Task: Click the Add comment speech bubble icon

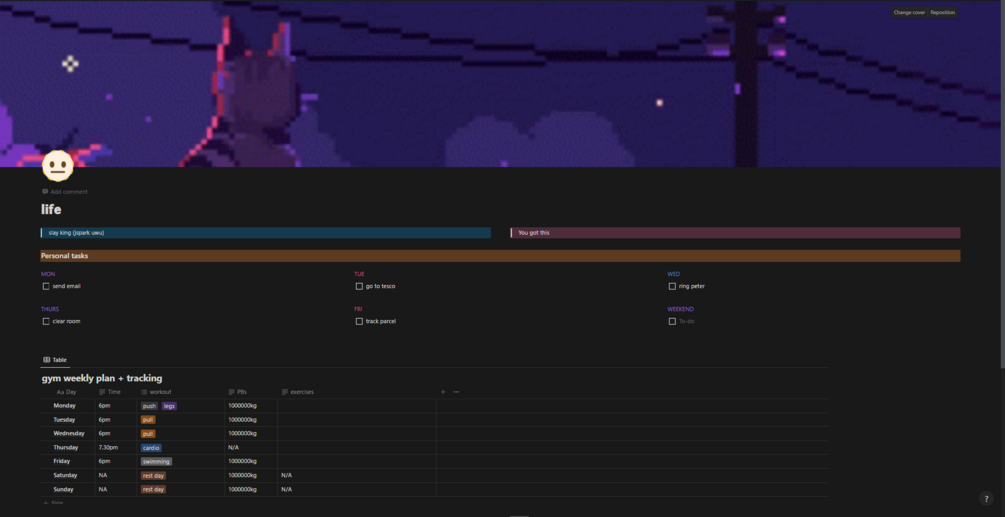Action: 45,192
